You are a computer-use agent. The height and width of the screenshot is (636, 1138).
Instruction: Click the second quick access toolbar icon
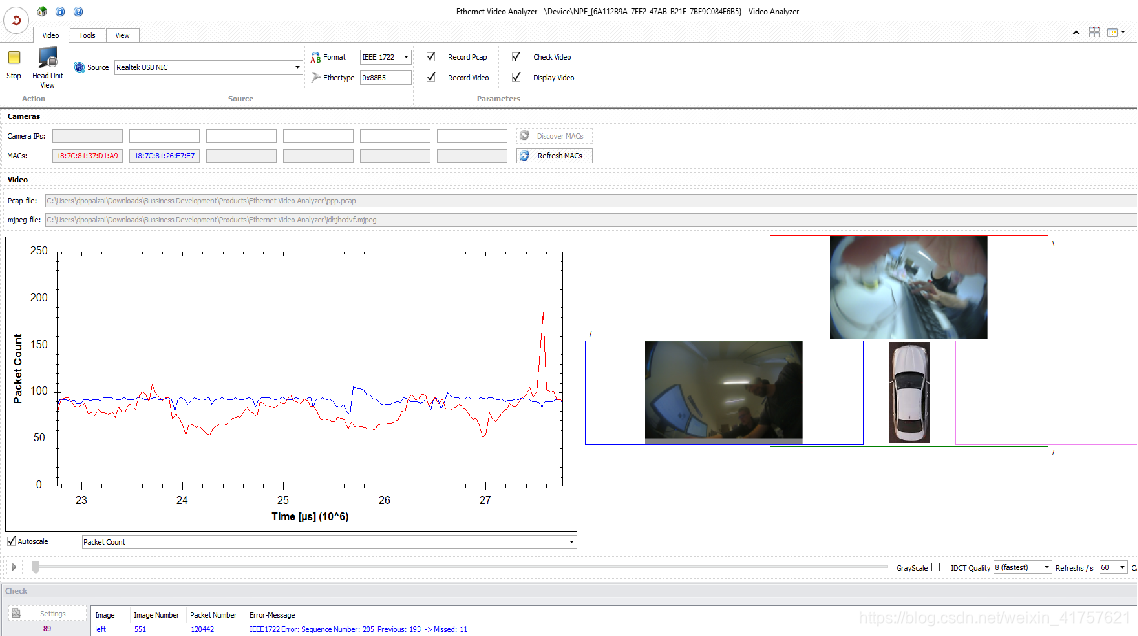point(60,12)
